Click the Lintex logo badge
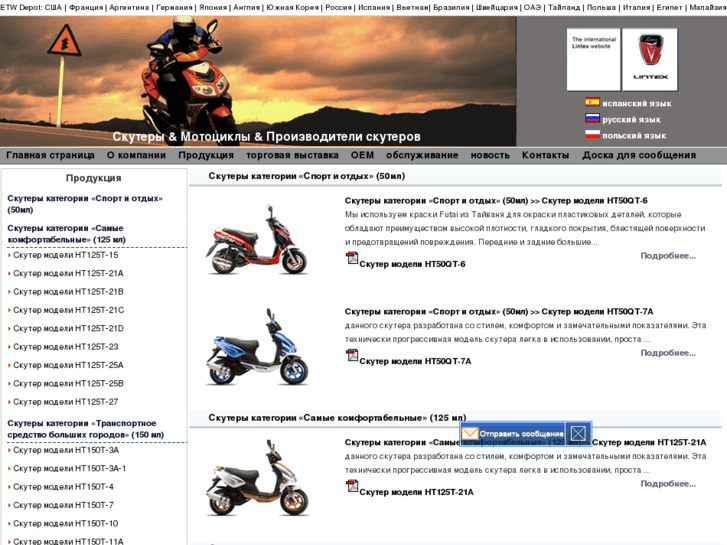This screenshot has width=727, height=545. click(x=649, y=58)
